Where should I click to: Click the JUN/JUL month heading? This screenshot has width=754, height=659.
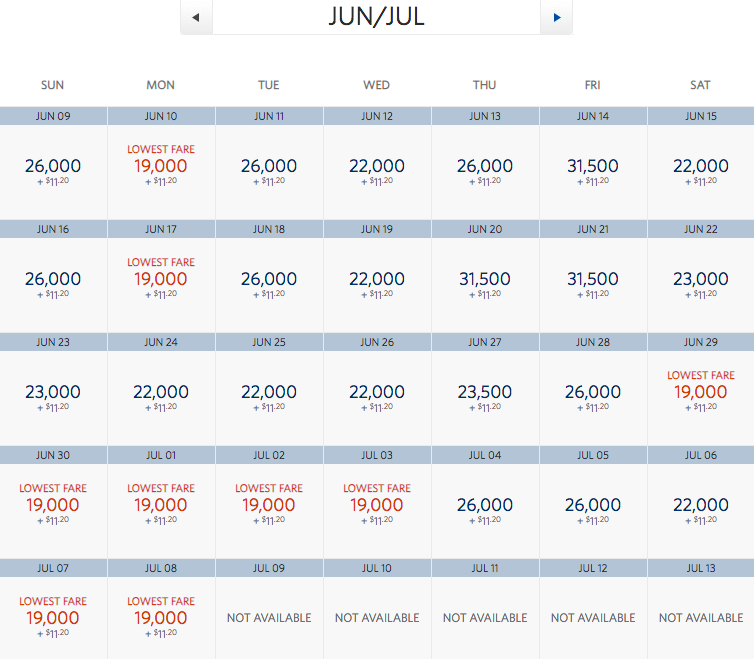(376, 17)
